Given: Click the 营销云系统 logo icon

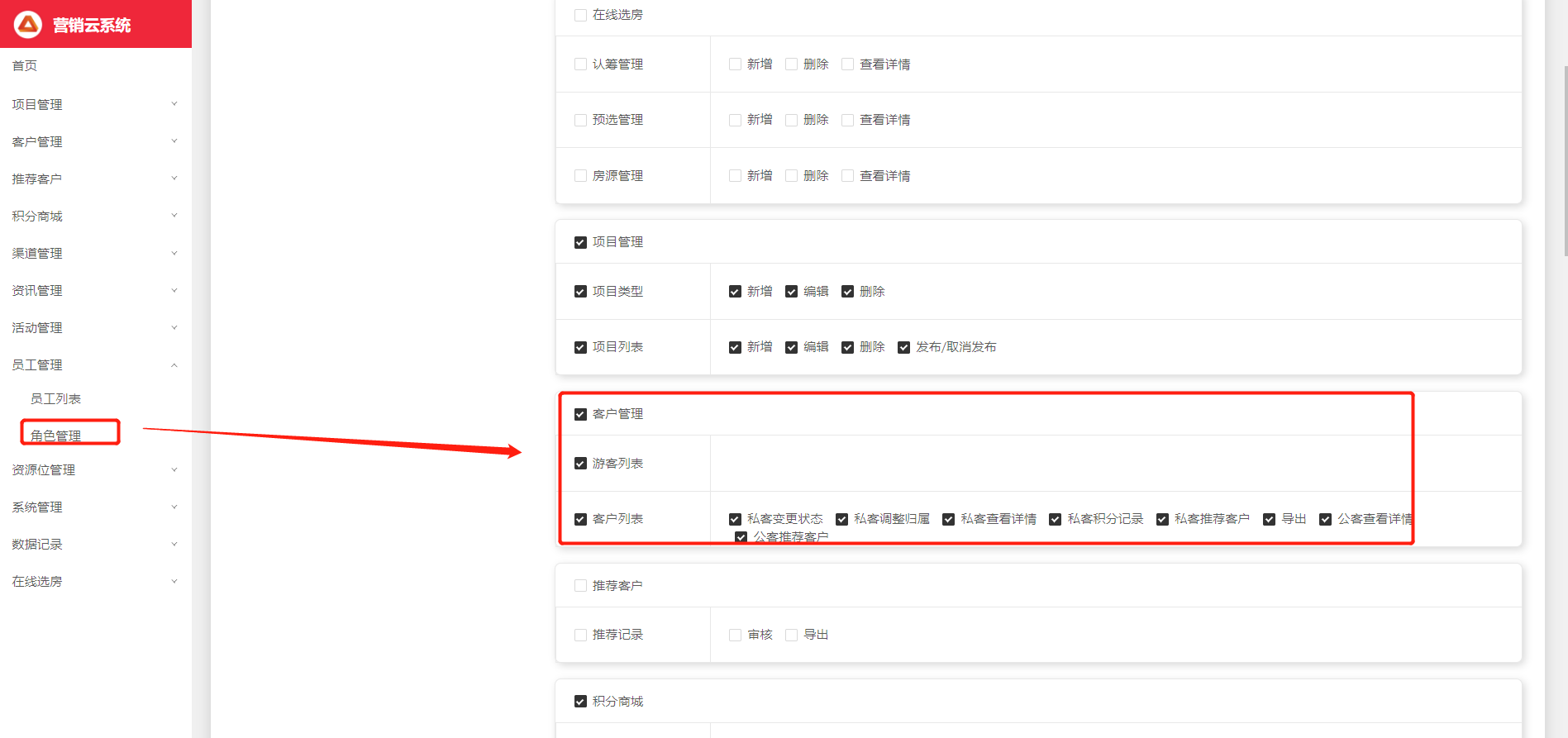Looking at the screenshot, I should pyautogui.click(x=28, y=25).
